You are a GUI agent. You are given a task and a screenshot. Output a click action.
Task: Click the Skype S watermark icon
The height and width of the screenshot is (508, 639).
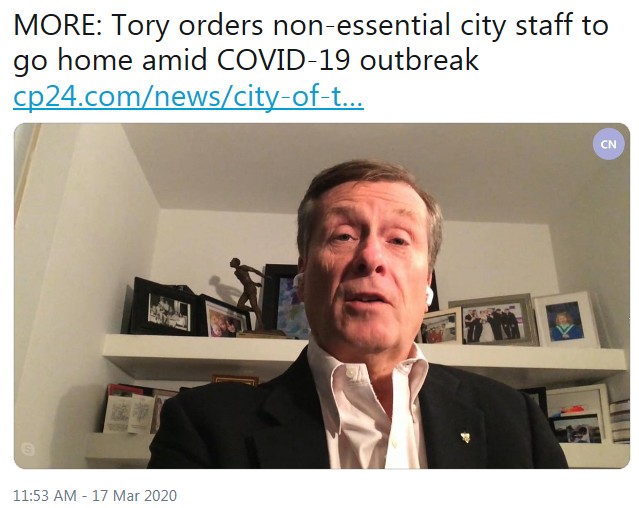coord(28,449)
